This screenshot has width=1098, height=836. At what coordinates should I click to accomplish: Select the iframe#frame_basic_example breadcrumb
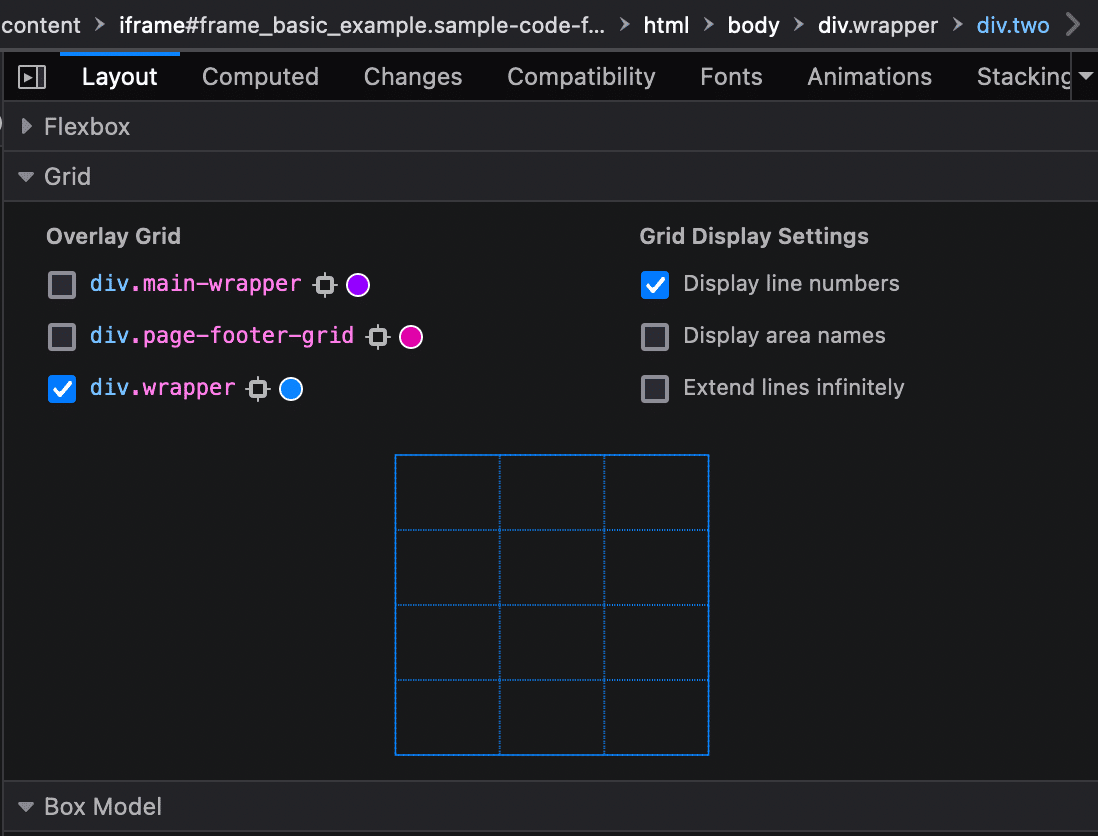(362, 25)
